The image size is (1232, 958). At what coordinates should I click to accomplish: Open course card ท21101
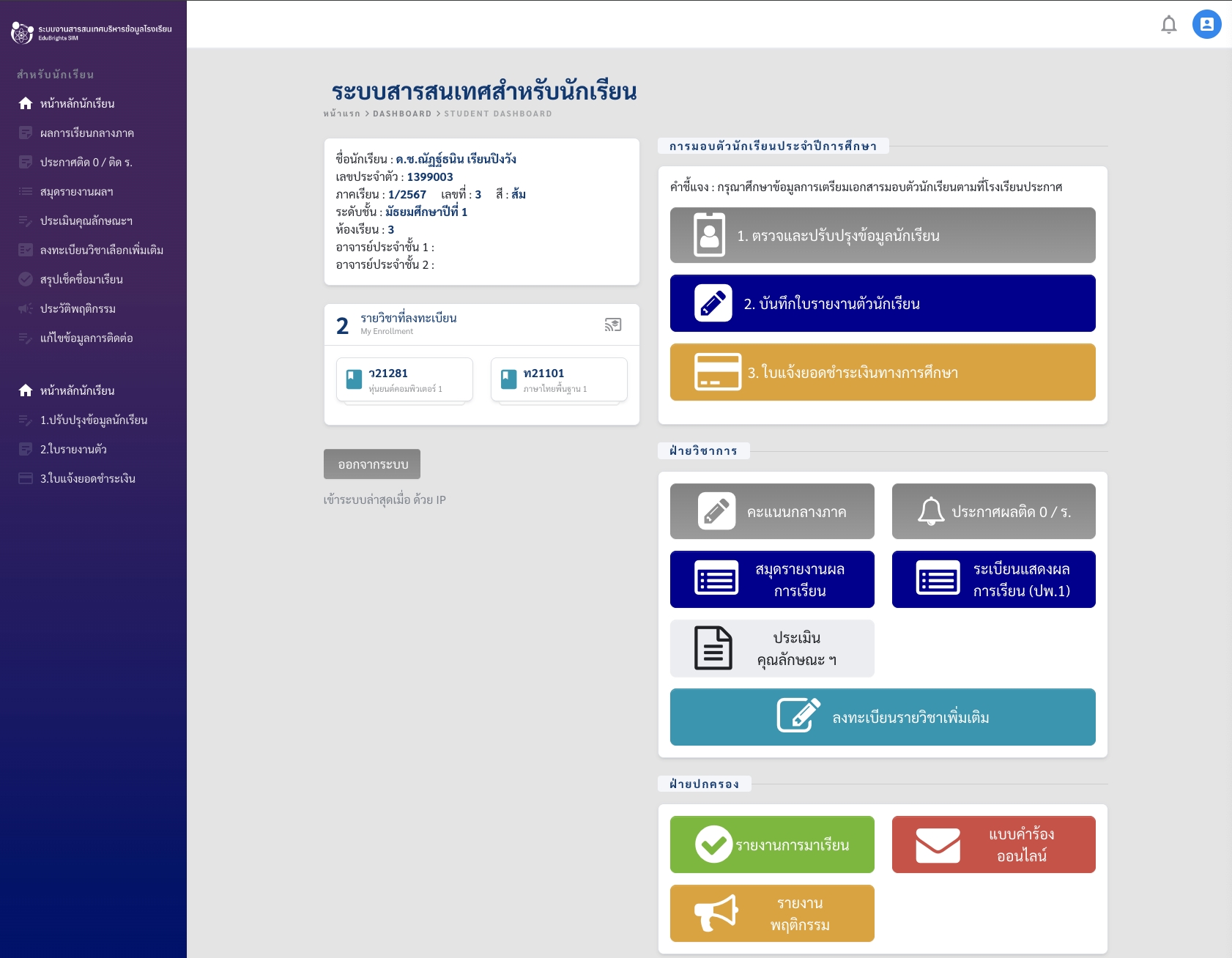pyautogui.click(x=558, y=379)
